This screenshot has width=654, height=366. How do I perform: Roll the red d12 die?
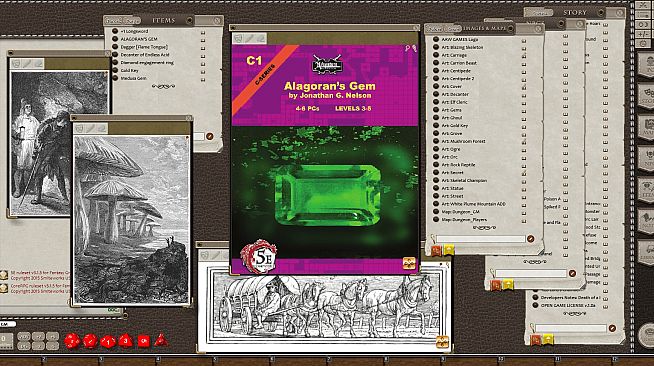point(90,341)
